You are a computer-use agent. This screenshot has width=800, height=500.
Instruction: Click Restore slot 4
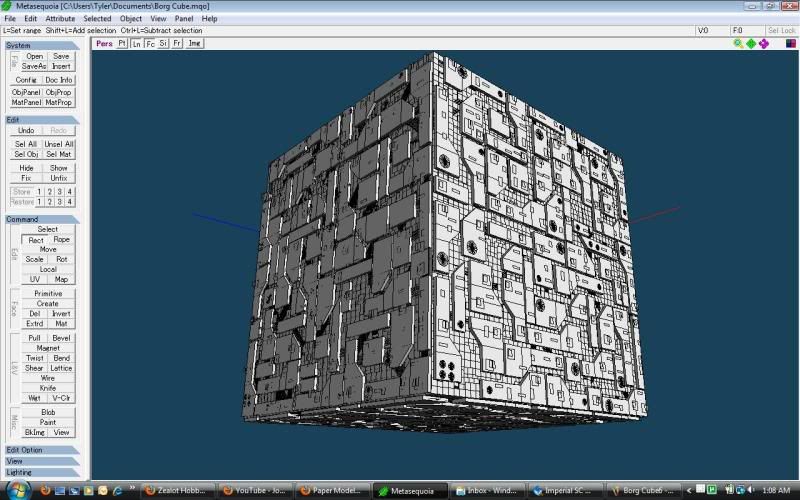[x=70, y=202]
